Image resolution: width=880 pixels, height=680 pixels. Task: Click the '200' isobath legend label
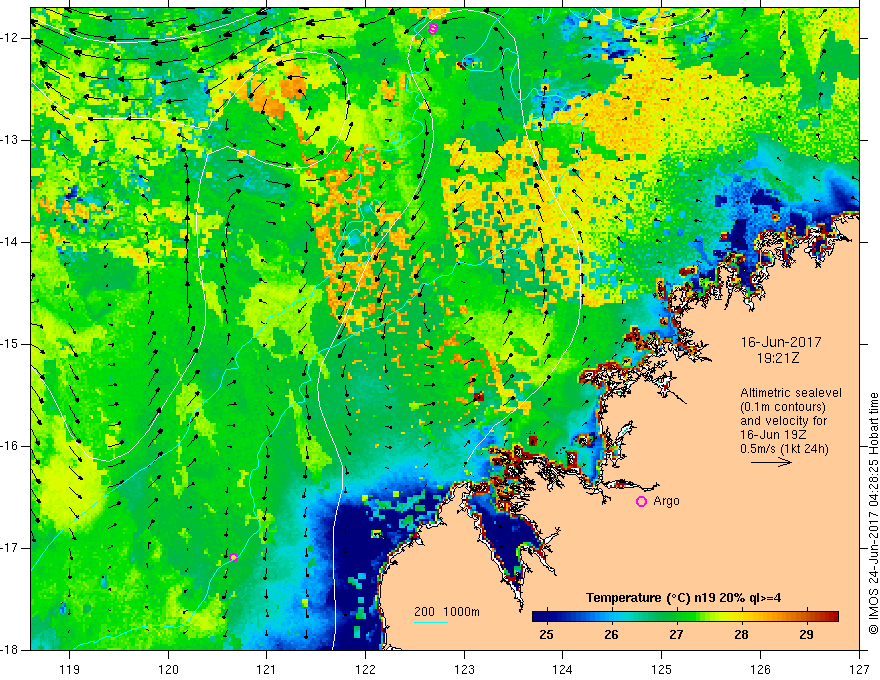pyautogui.click(x=424, y=612)
